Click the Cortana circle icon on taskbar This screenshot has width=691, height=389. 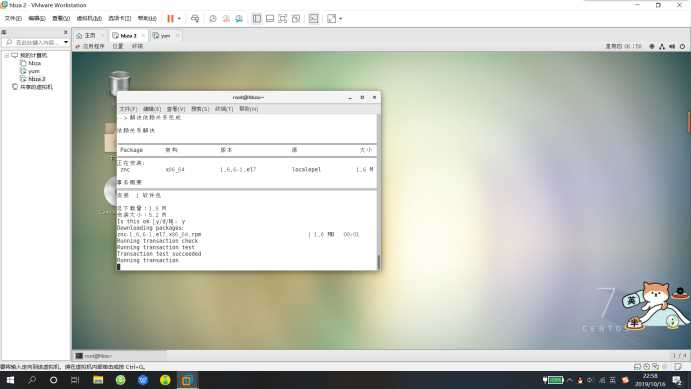coord(53,380)
